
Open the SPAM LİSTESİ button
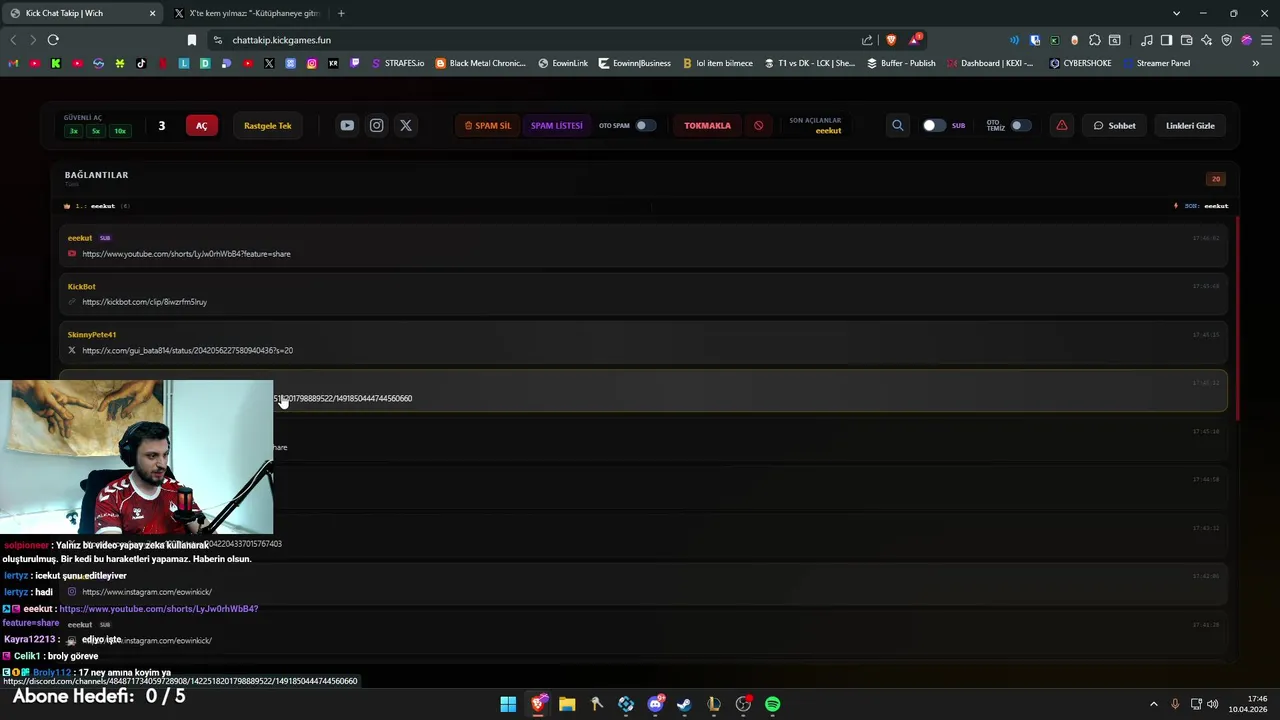pos(556,125)
